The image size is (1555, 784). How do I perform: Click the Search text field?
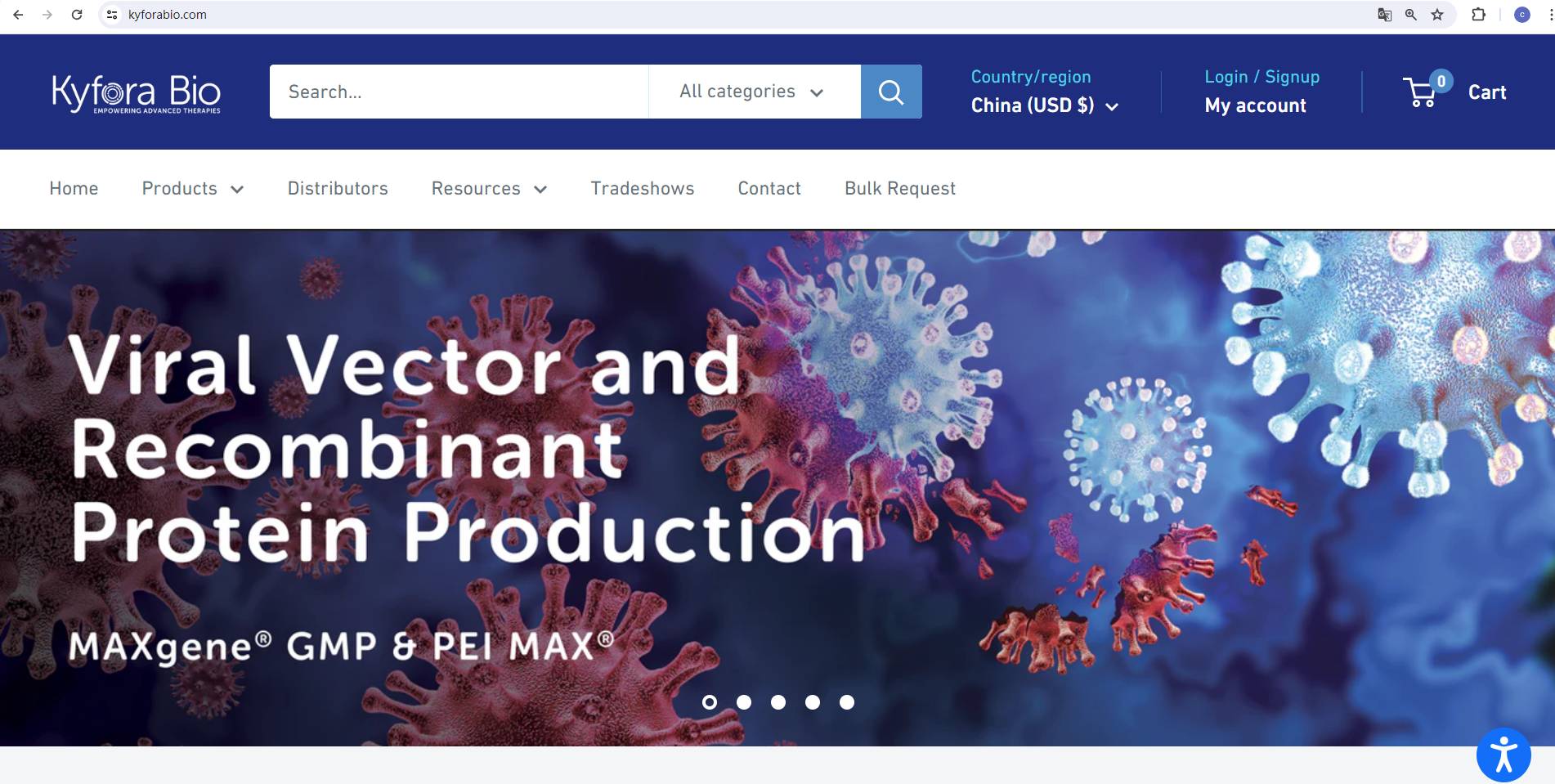(458, 92)
